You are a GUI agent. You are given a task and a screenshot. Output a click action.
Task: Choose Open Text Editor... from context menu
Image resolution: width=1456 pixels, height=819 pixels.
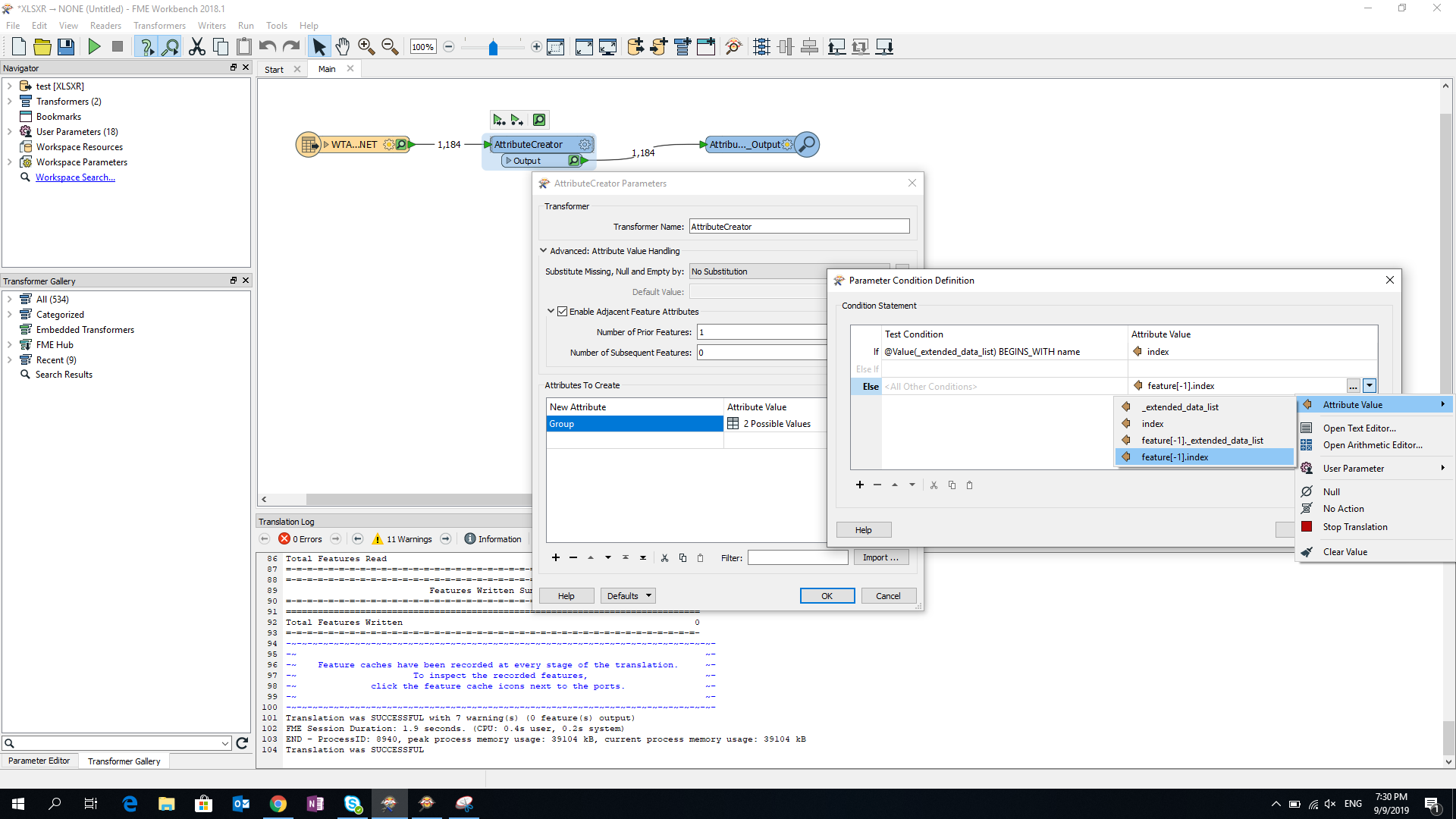coord(1359,428)
